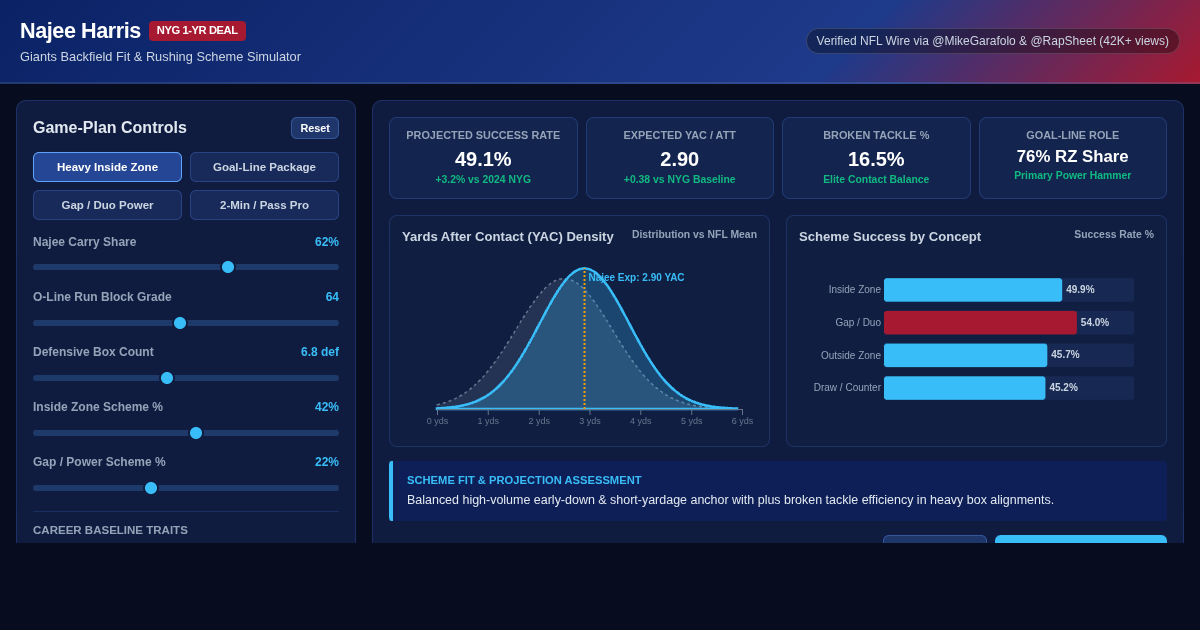Click the 3 yds axis label
Image resolution: width=1200 pixels, height=630 pixels.
(590, 421)
